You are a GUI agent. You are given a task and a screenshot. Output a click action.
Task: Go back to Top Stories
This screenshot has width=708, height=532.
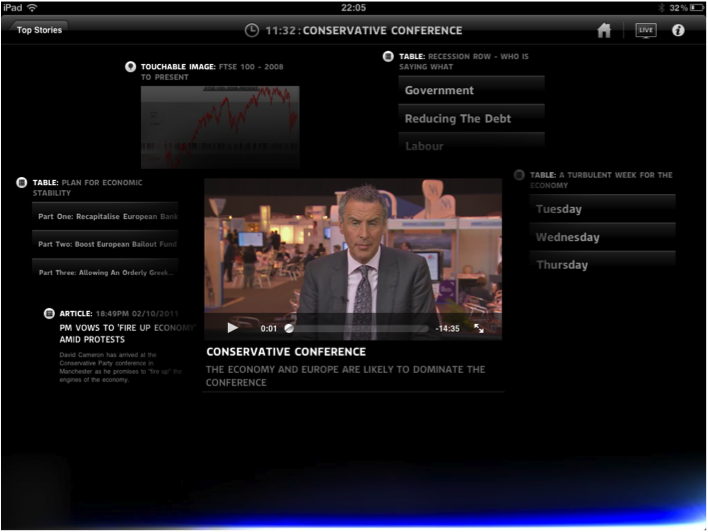point(39,30)
